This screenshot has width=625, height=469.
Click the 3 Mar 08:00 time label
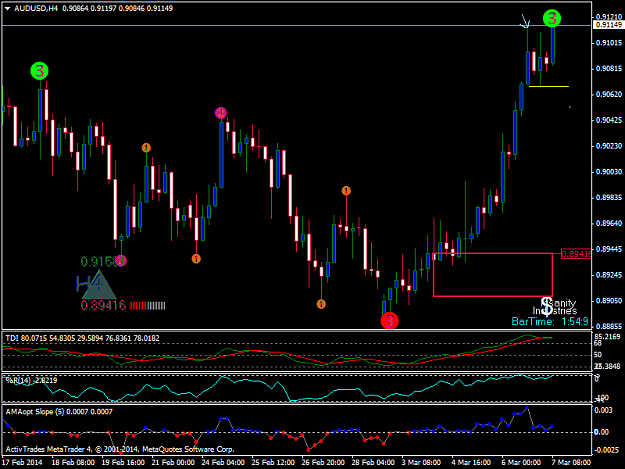tap(421, 462)
